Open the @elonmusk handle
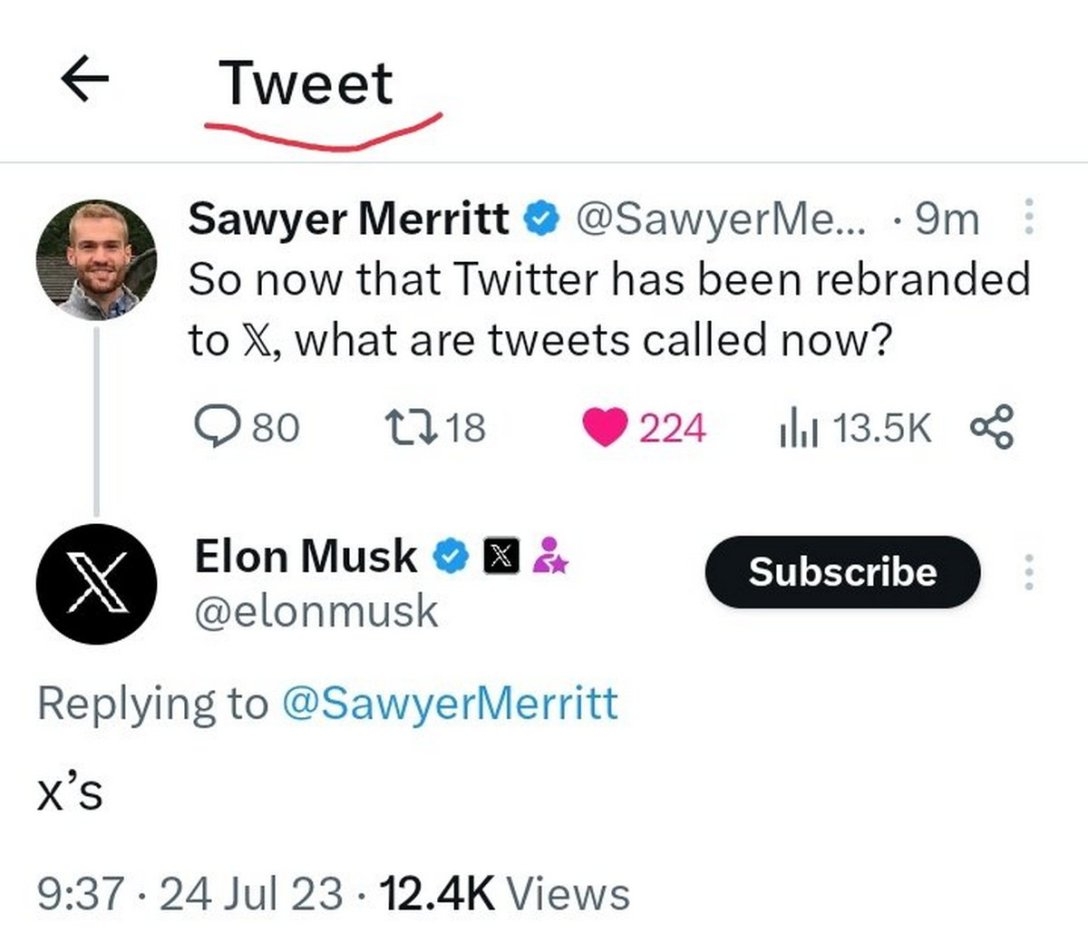 click(315, 611)
